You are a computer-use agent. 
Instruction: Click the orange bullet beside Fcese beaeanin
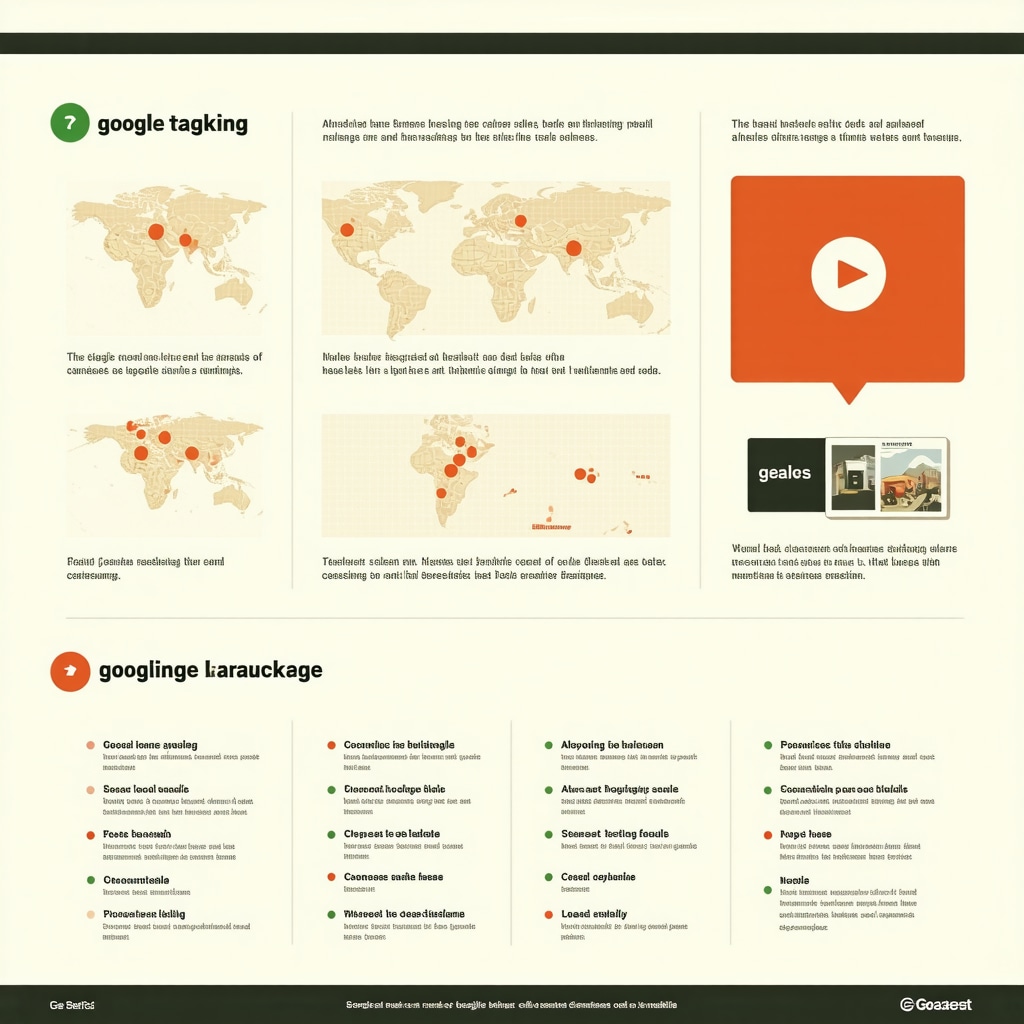click(x=91, y=835)
